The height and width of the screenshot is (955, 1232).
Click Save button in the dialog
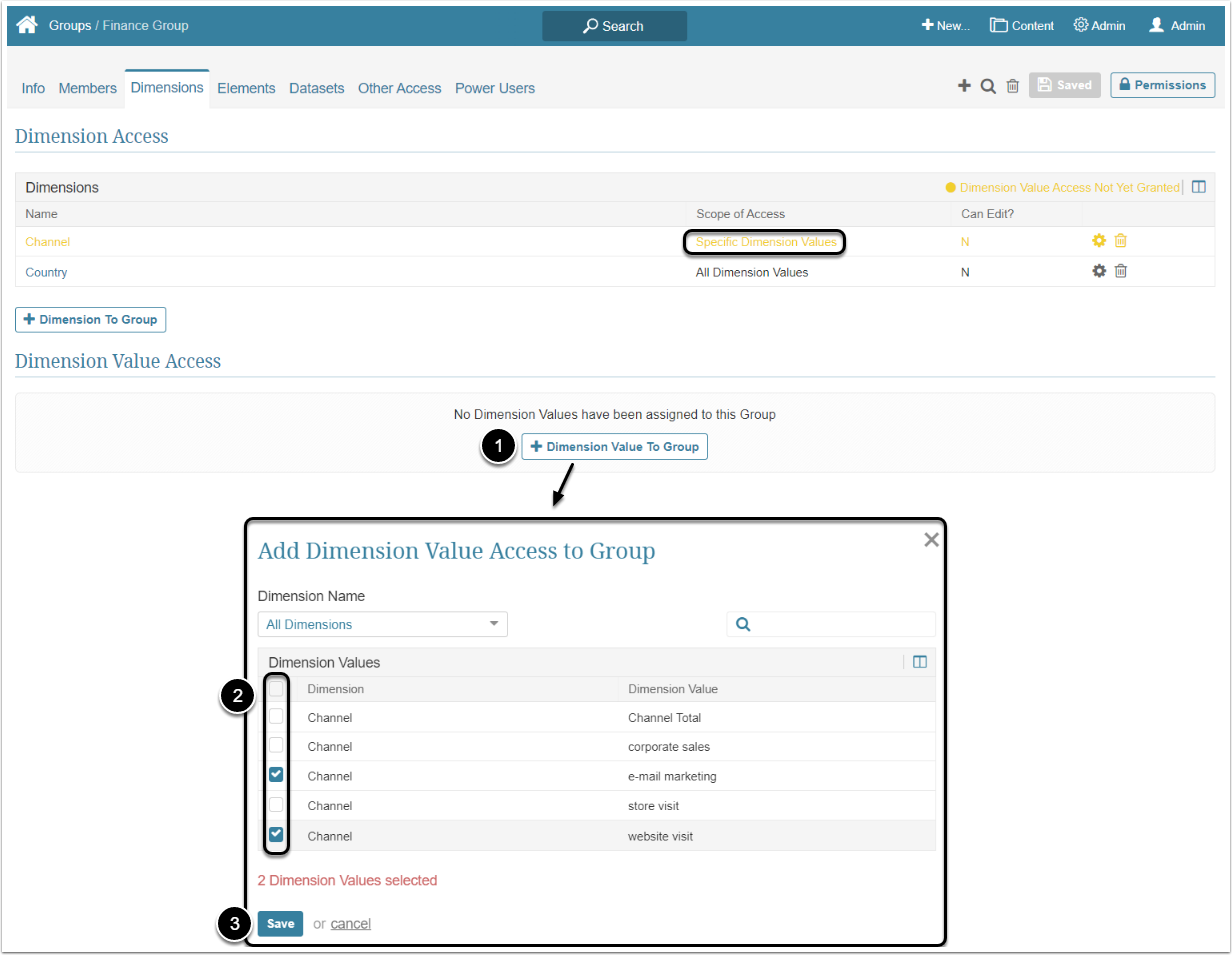coord(280,923)
